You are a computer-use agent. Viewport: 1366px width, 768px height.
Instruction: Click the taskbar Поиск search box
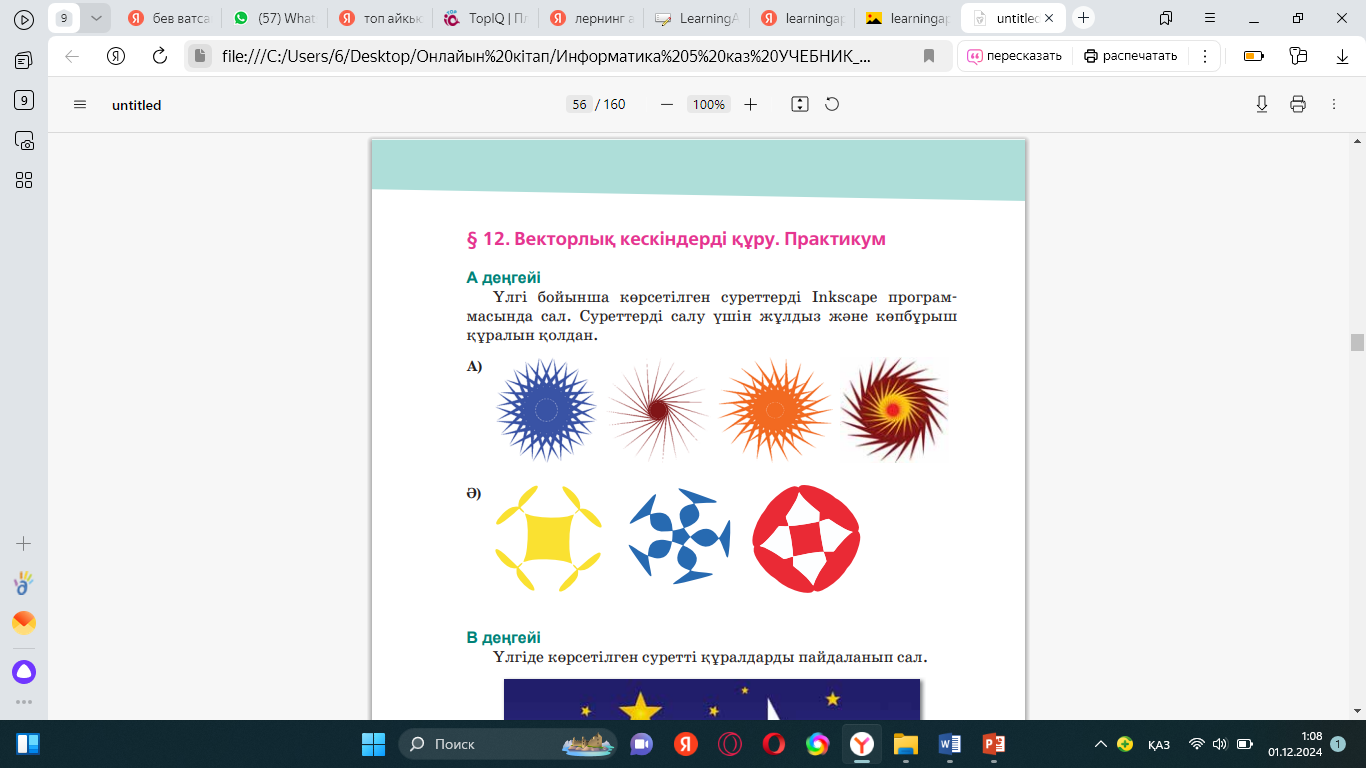pyautogui.click(x=507, y=744)
